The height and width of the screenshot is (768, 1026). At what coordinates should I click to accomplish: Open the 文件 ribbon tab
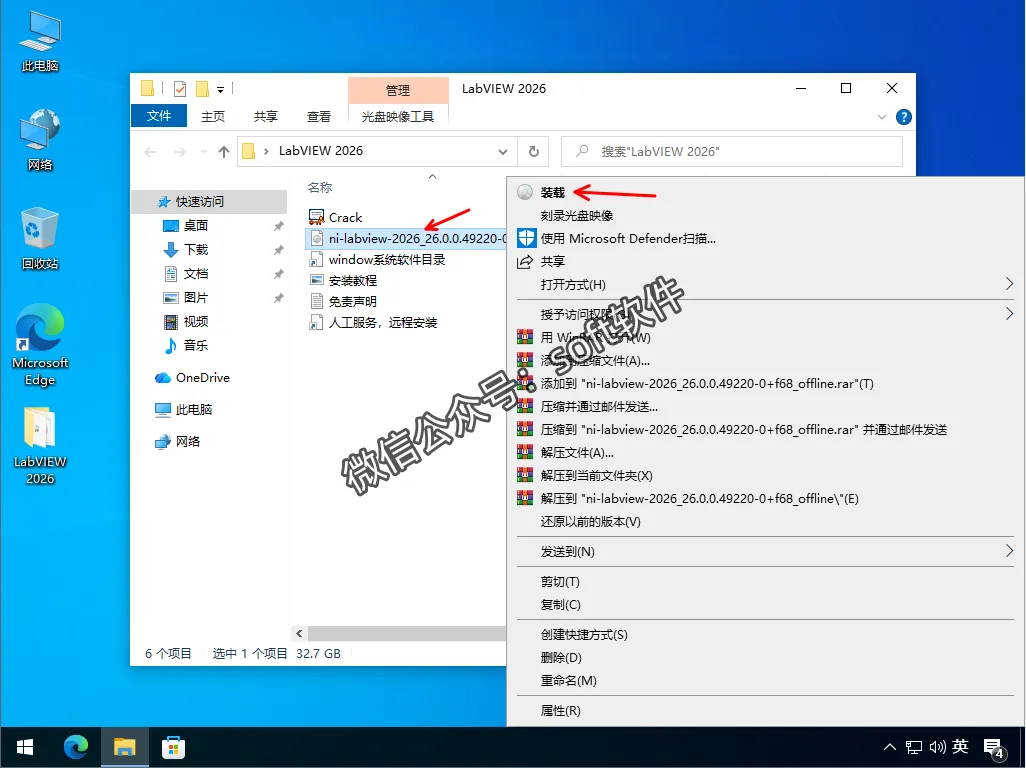tap(159, 116)
